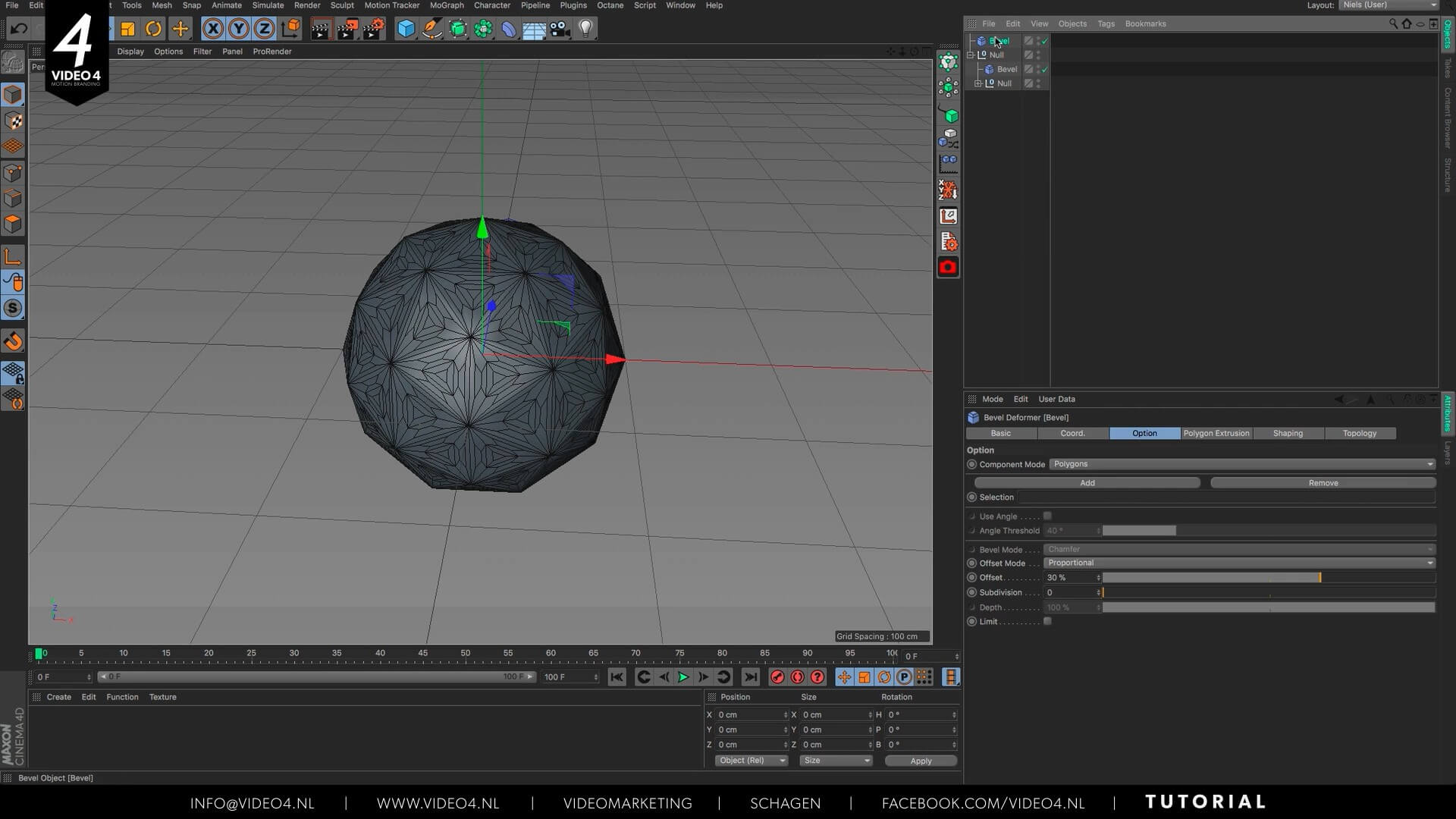The width and height of the screenshot is (1456, 819).
Task: Select the Cube primitive icon in toolbar
Action: tap(406, 29)
